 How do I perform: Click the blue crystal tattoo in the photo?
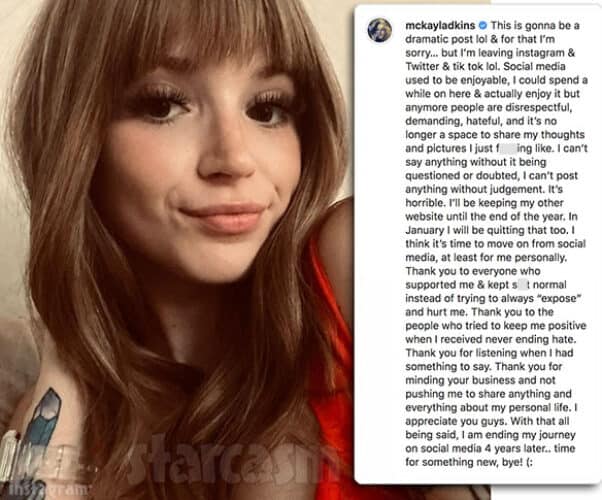[44, 419]
